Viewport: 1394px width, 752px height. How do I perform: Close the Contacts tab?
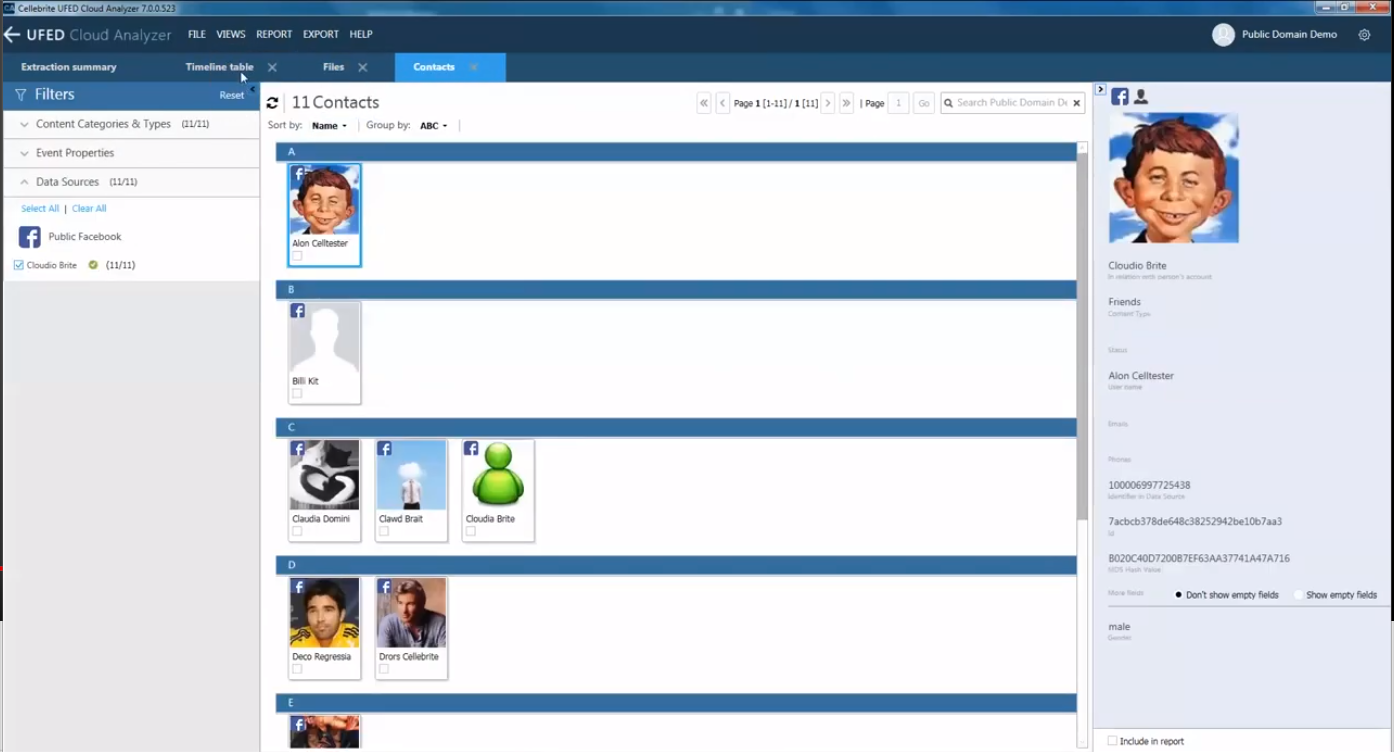474,68
